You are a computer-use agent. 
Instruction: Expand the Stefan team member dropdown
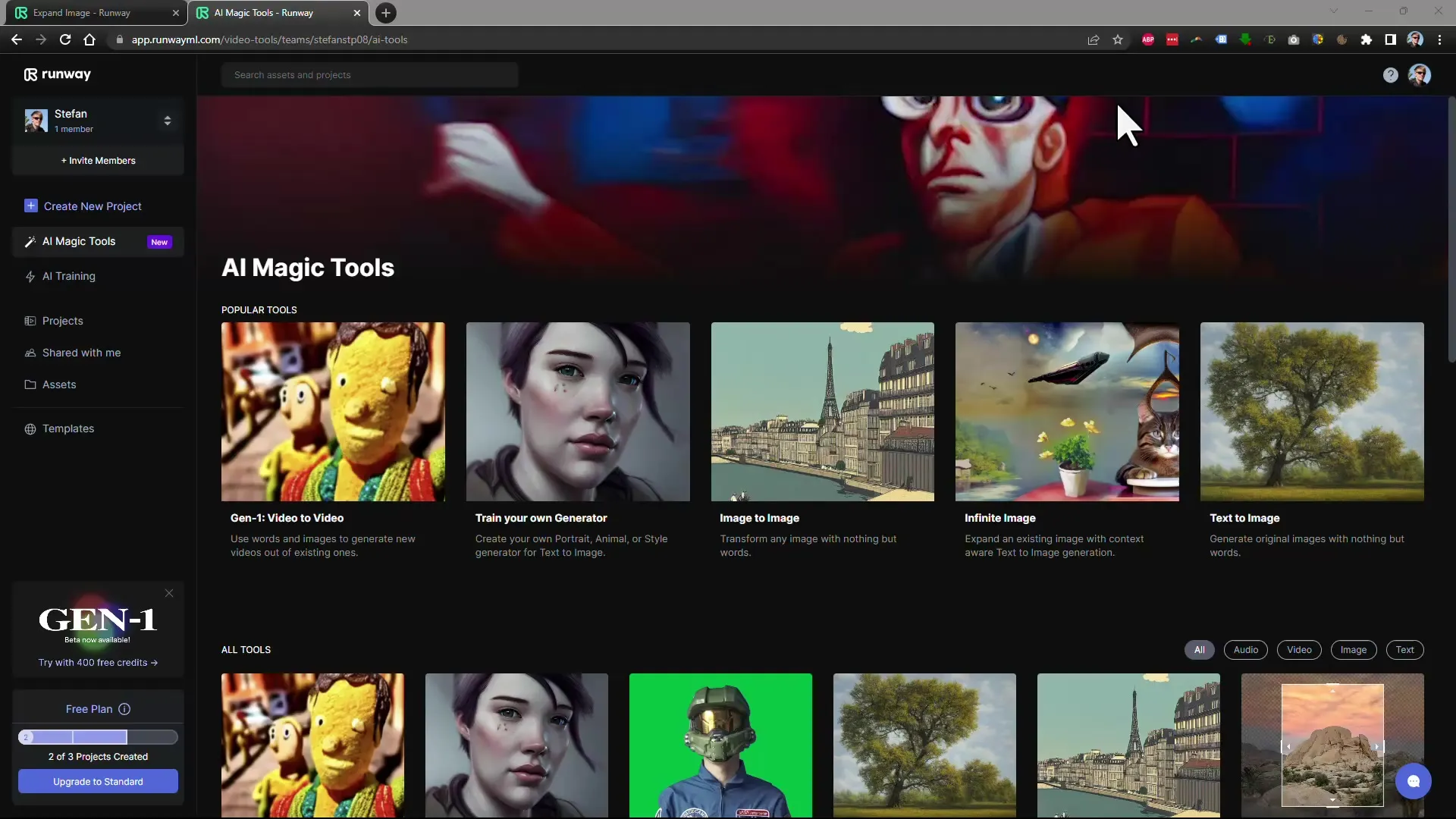pos(167,119)
